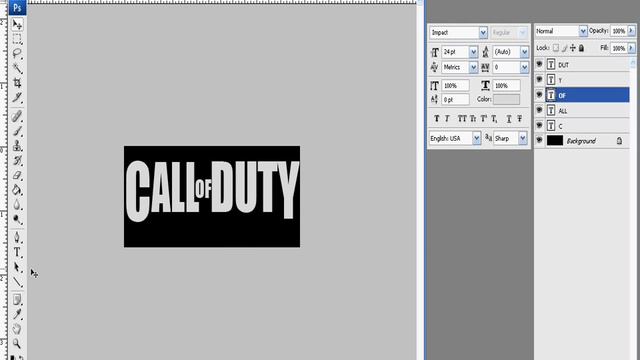The image size is (640, 360).
Task: Select the Eraser tool
Action: [x=17, y=175]
